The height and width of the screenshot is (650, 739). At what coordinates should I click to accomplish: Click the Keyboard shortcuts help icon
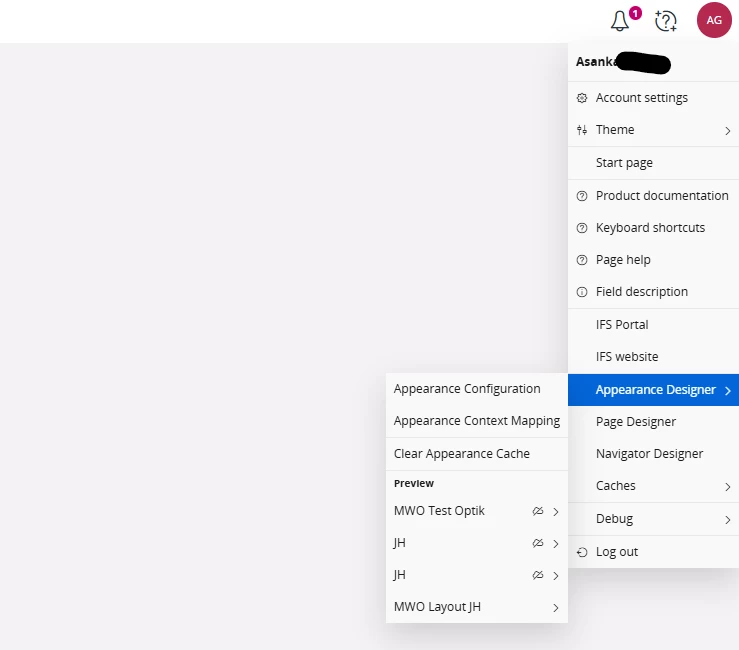point(582,228)
